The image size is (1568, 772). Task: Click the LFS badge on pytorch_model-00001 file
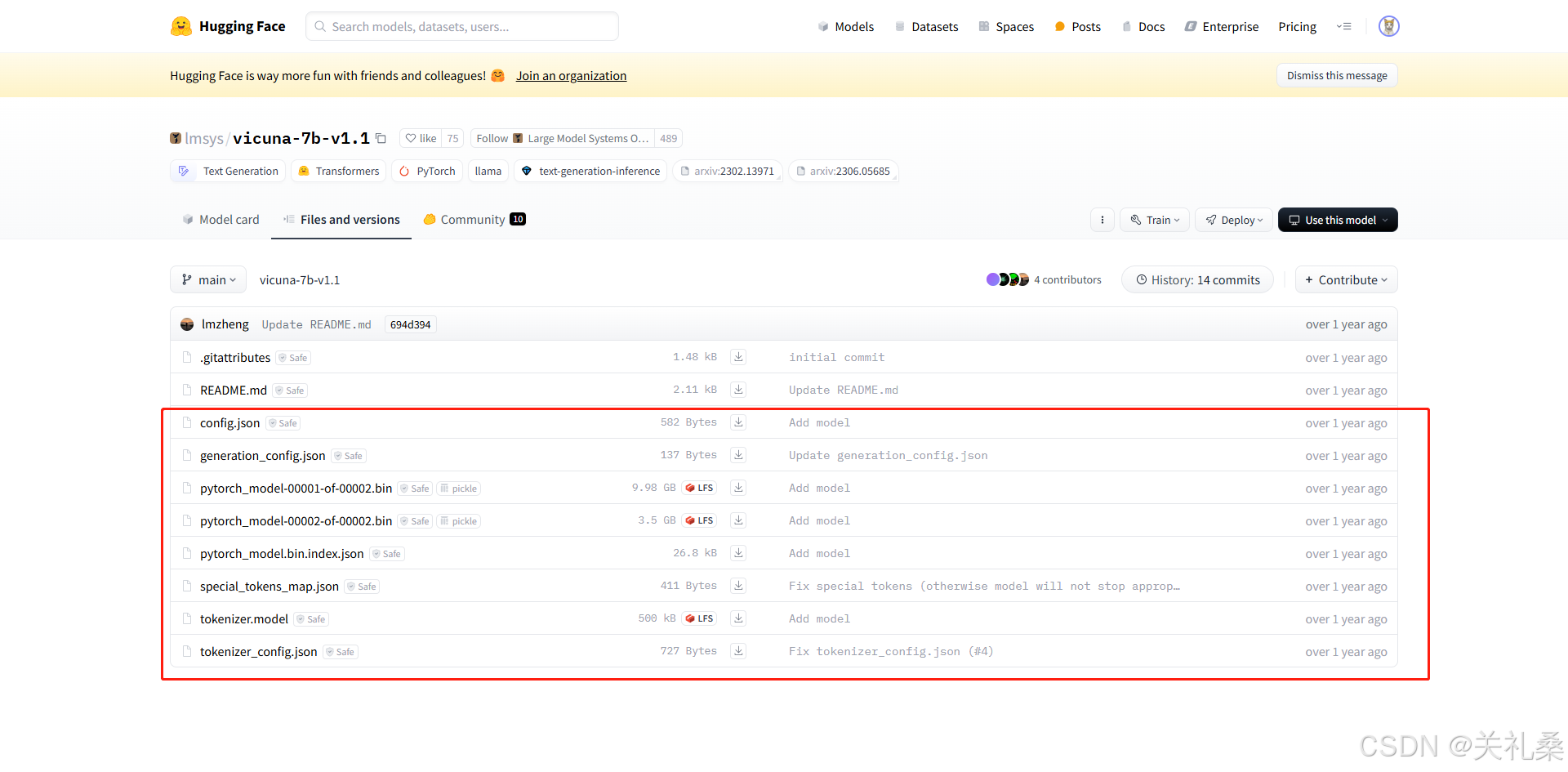(699, 488)
